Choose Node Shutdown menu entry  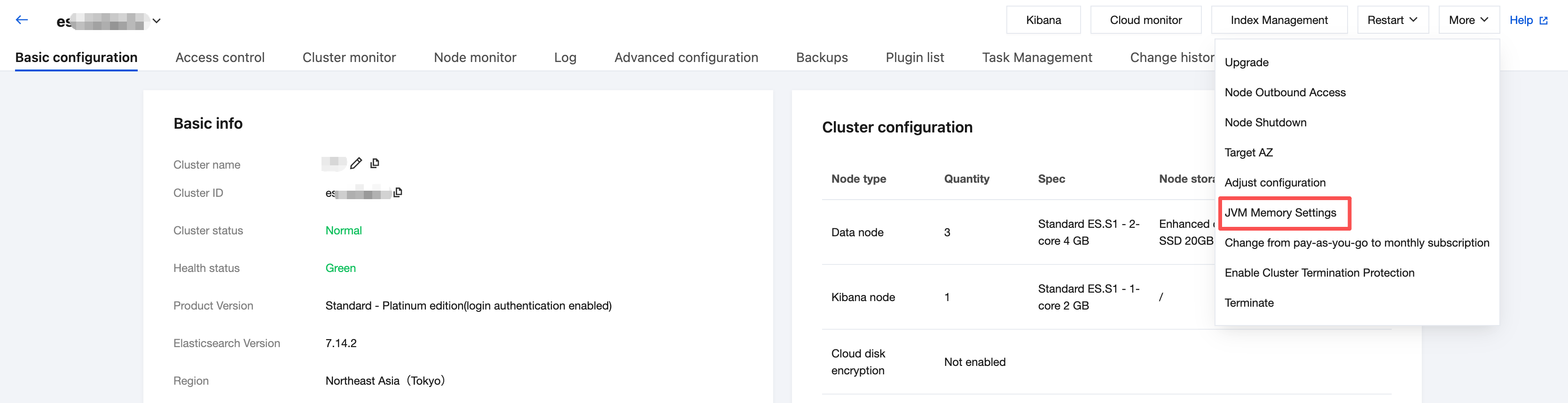1265,123
